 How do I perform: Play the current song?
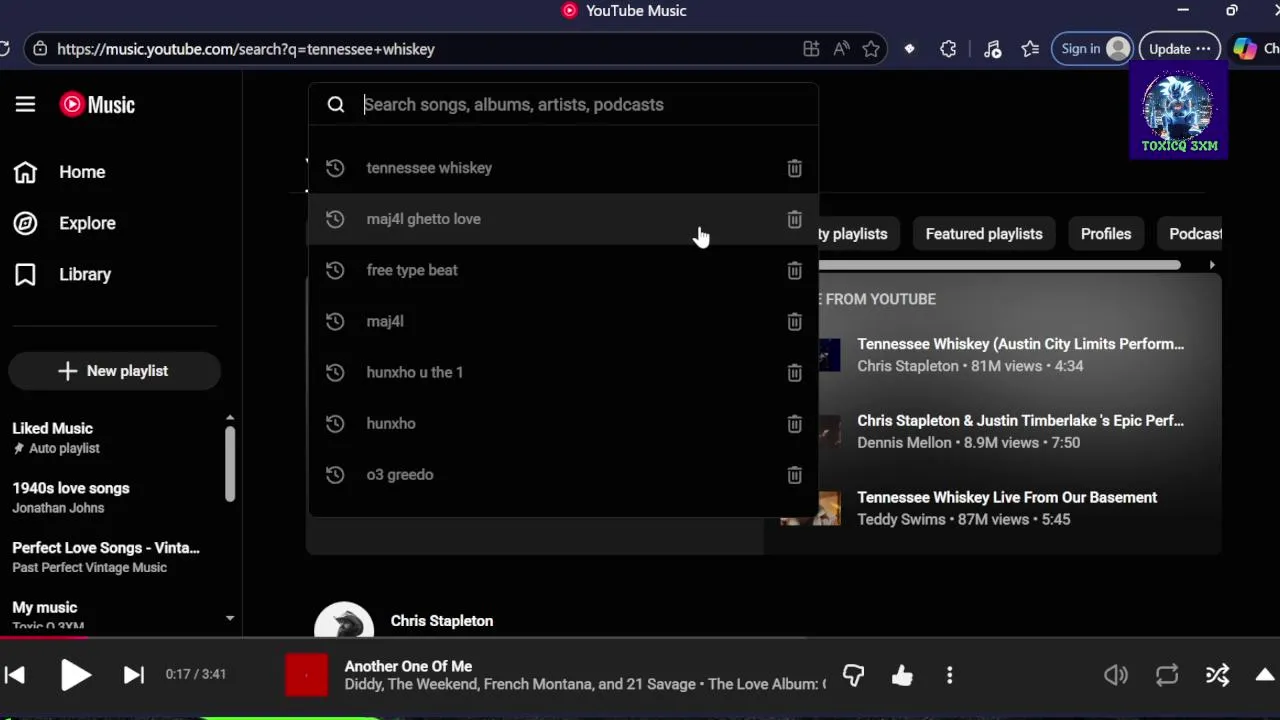(75, 675)
